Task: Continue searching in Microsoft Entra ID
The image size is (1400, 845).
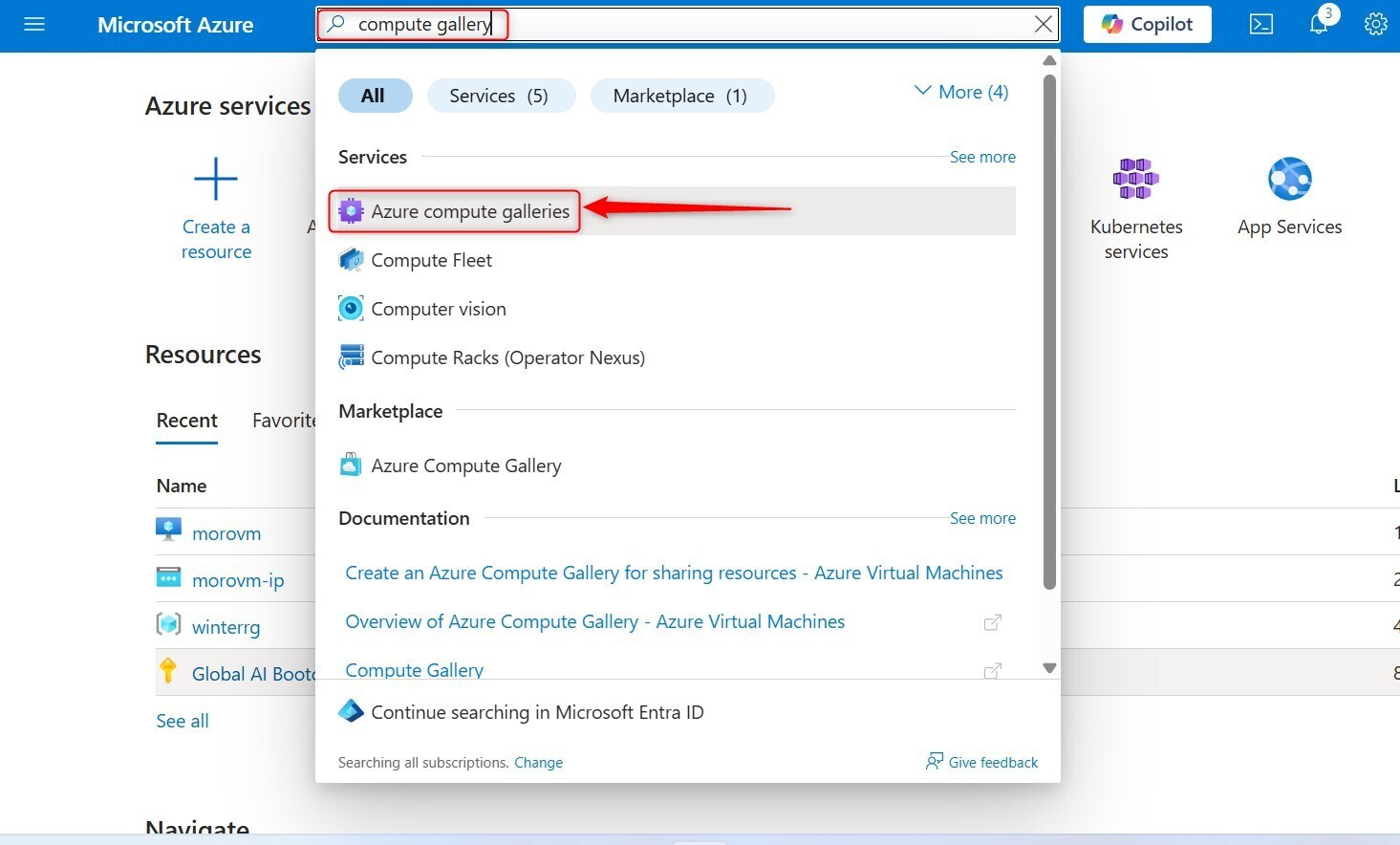Action: (x=537, y=712)
